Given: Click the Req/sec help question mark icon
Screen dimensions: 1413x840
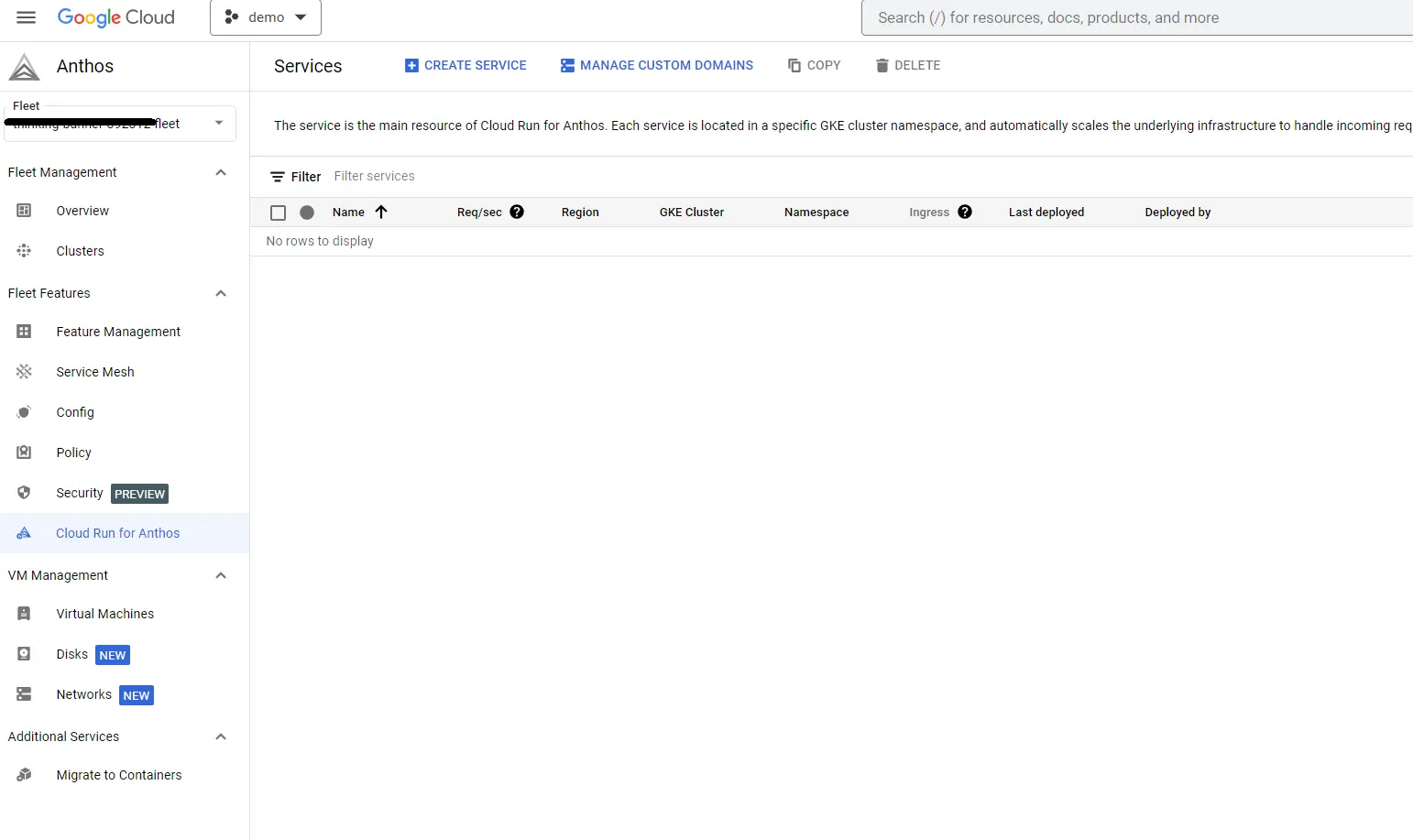Looking at the screenshot, I should coord(517,212).
